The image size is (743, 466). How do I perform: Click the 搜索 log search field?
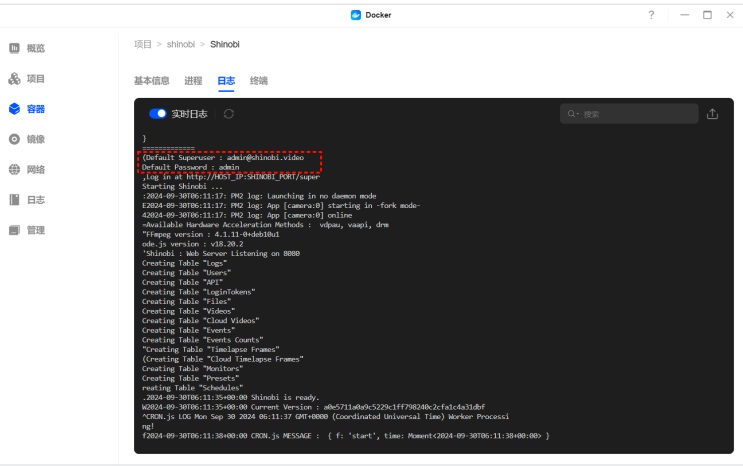[629, 114]
